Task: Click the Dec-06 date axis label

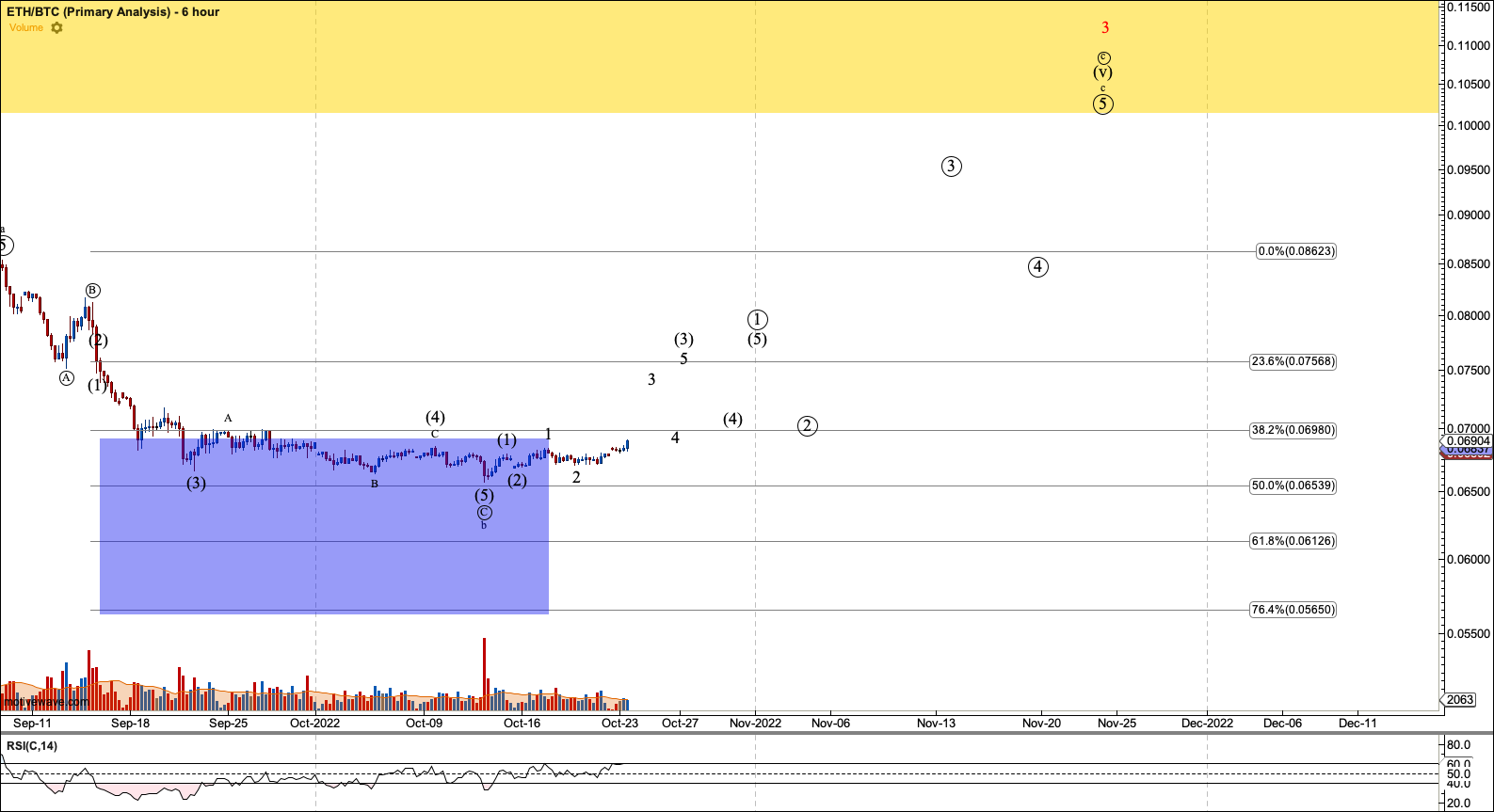Action: (1282, 724)
